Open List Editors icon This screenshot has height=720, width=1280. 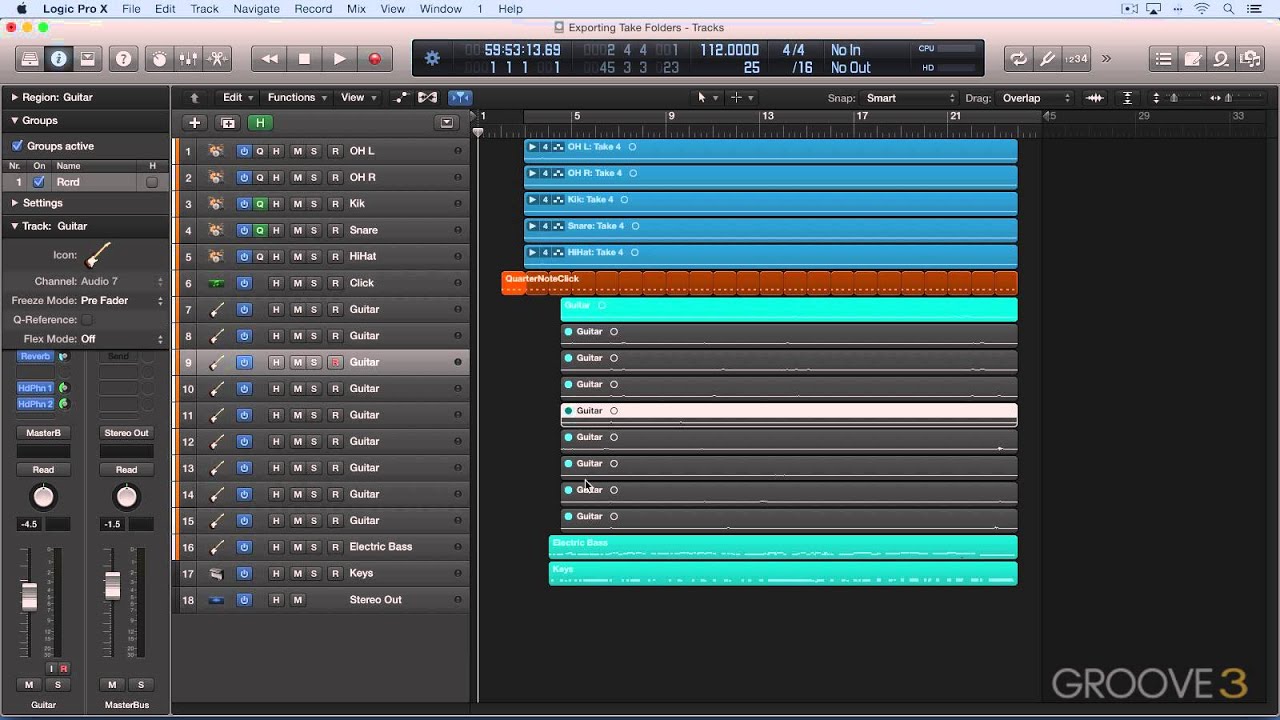(1163, 59)
